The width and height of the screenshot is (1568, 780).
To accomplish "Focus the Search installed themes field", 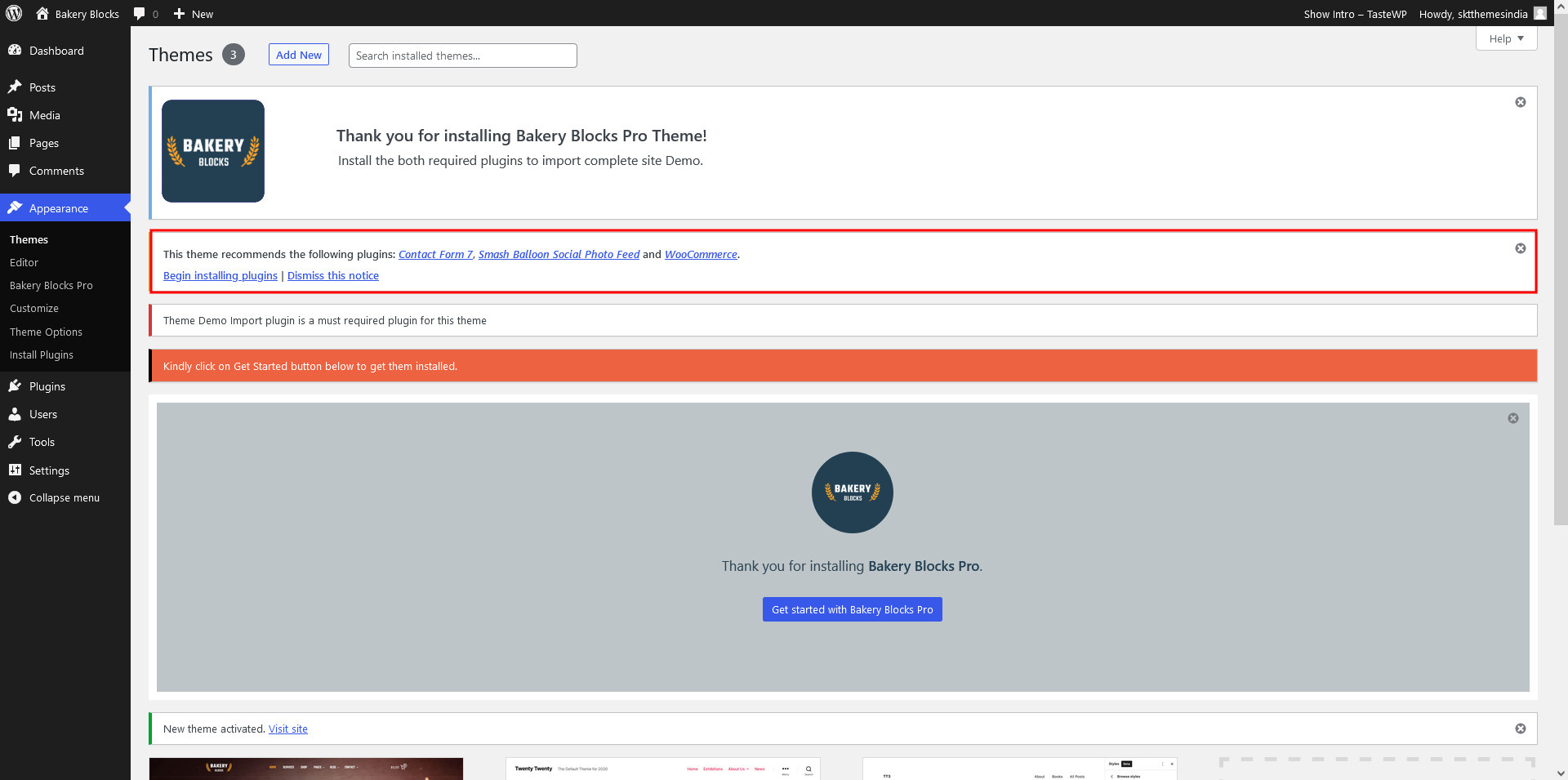I will (462, 56).
